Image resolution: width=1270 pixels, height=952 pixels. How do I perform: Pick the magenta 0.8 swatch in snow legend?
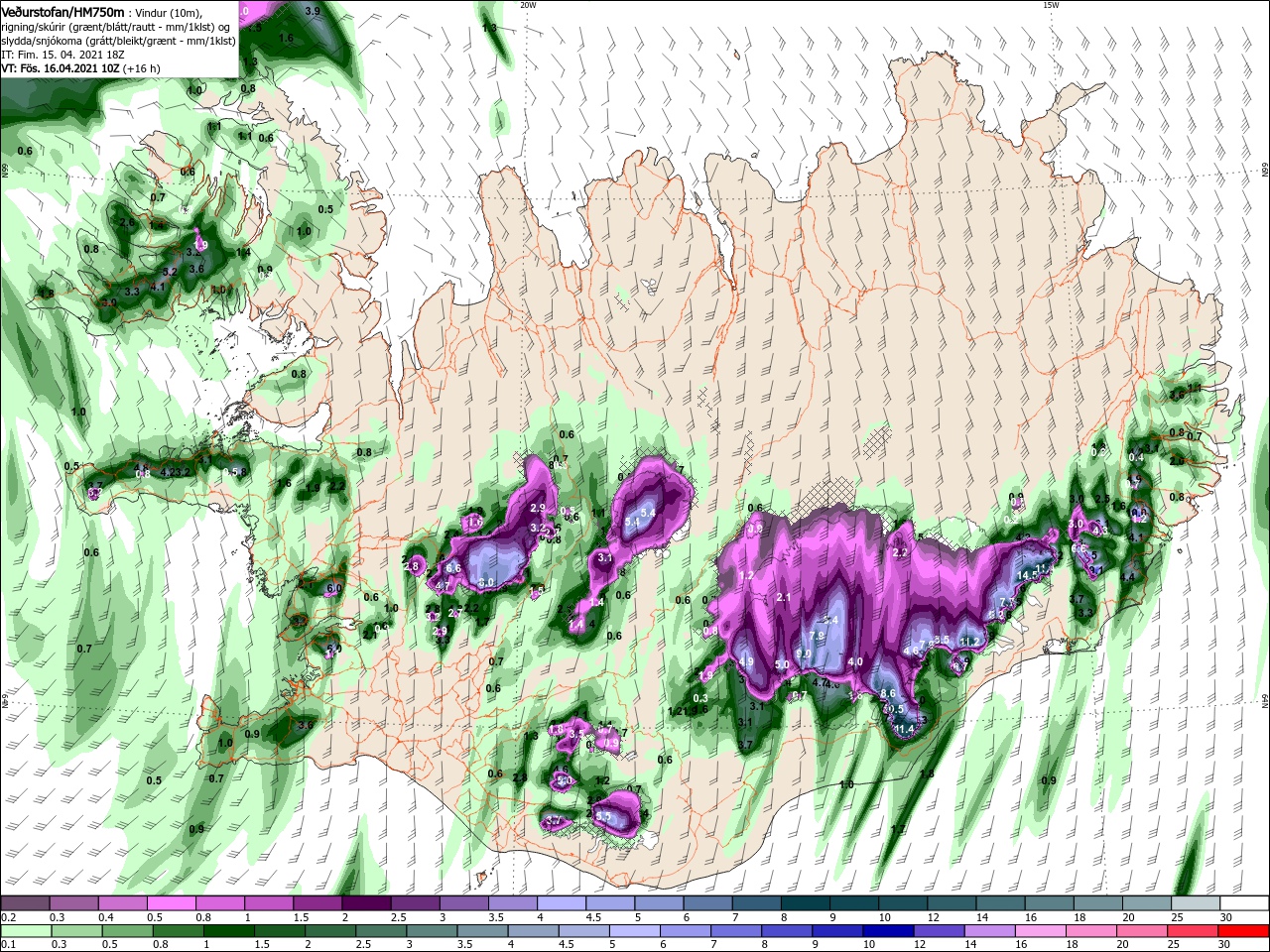pos(219,903)
